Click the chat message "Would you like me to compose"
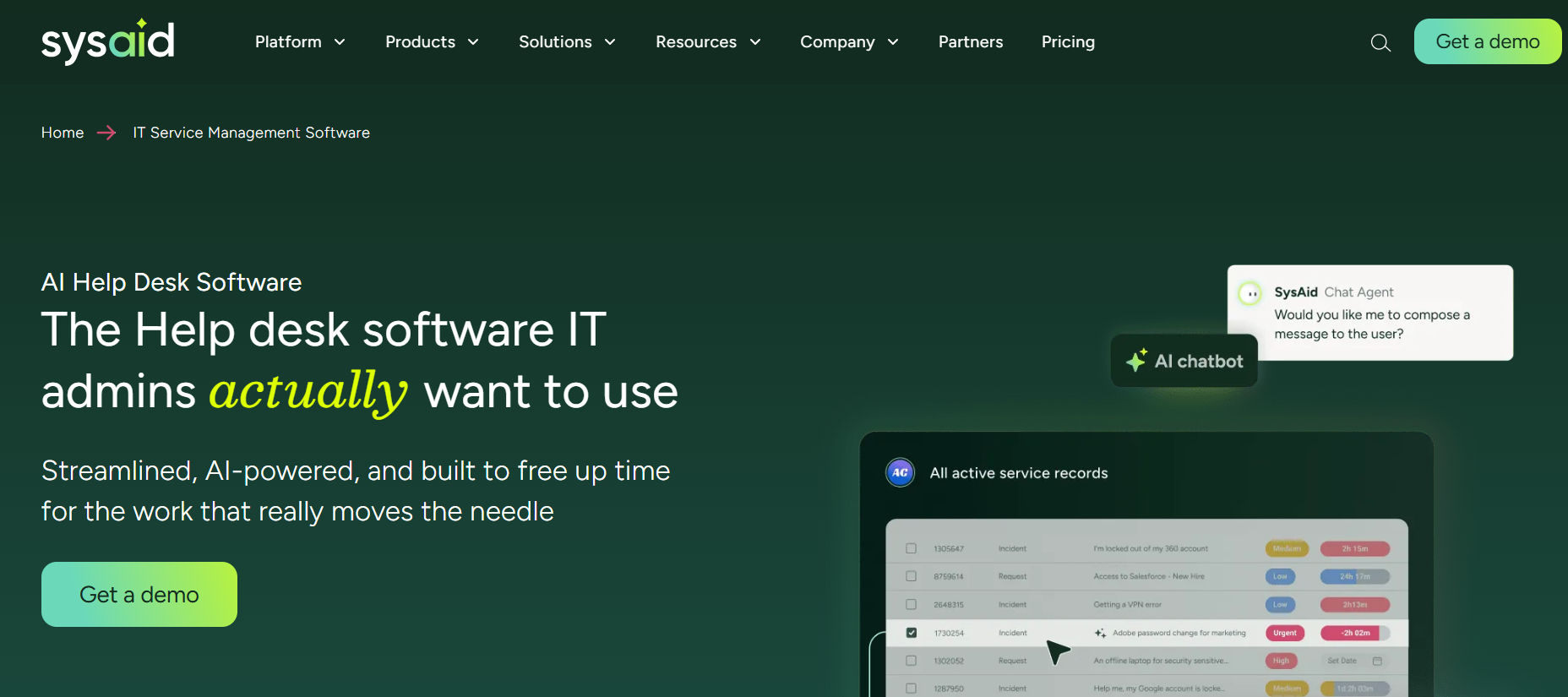Screen dimensions: 1568x697 pos(1372,324)
